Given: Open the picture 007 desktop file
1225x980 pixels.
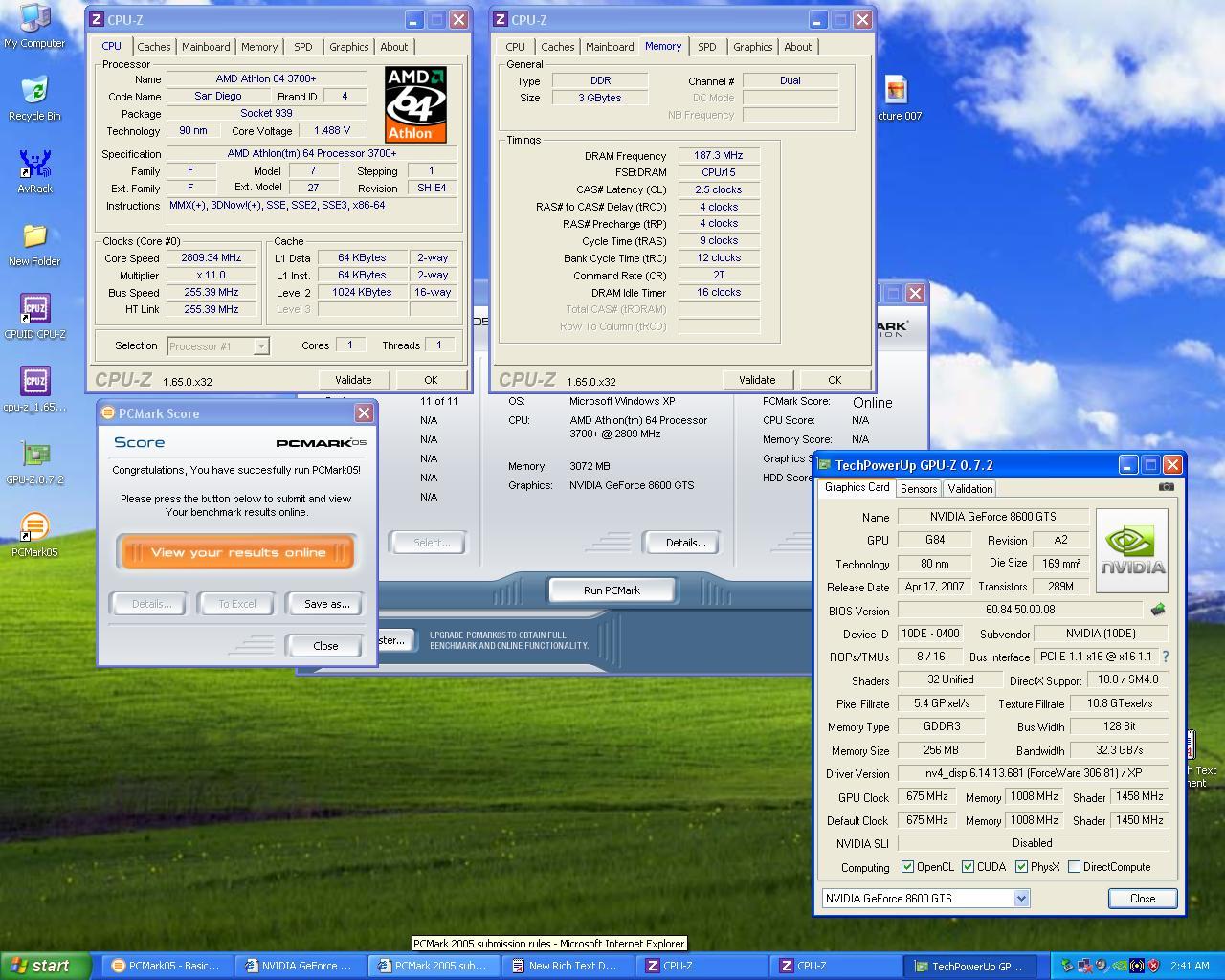Looking at the screenshot, I should pos(897,99).
